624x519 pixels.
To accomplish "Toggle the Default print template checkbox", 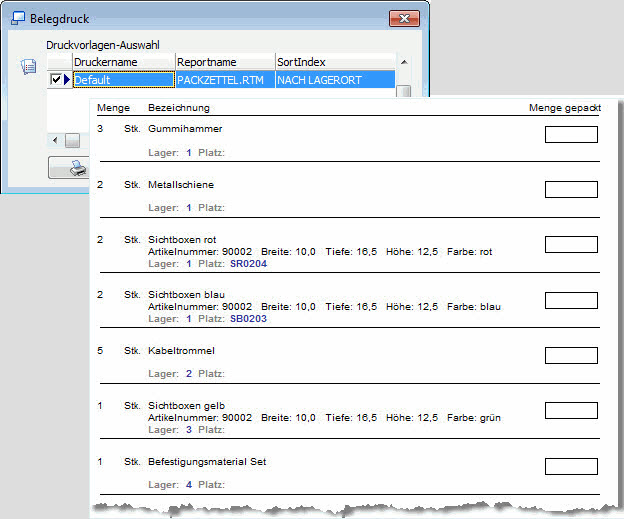I will pyautogui.click(x=55, y=79).
